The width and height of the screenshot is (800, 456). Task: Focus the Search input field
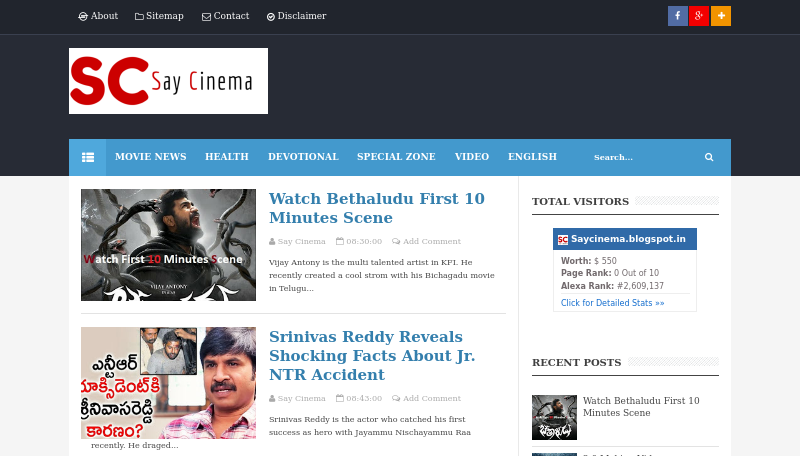tap(643, 157)
